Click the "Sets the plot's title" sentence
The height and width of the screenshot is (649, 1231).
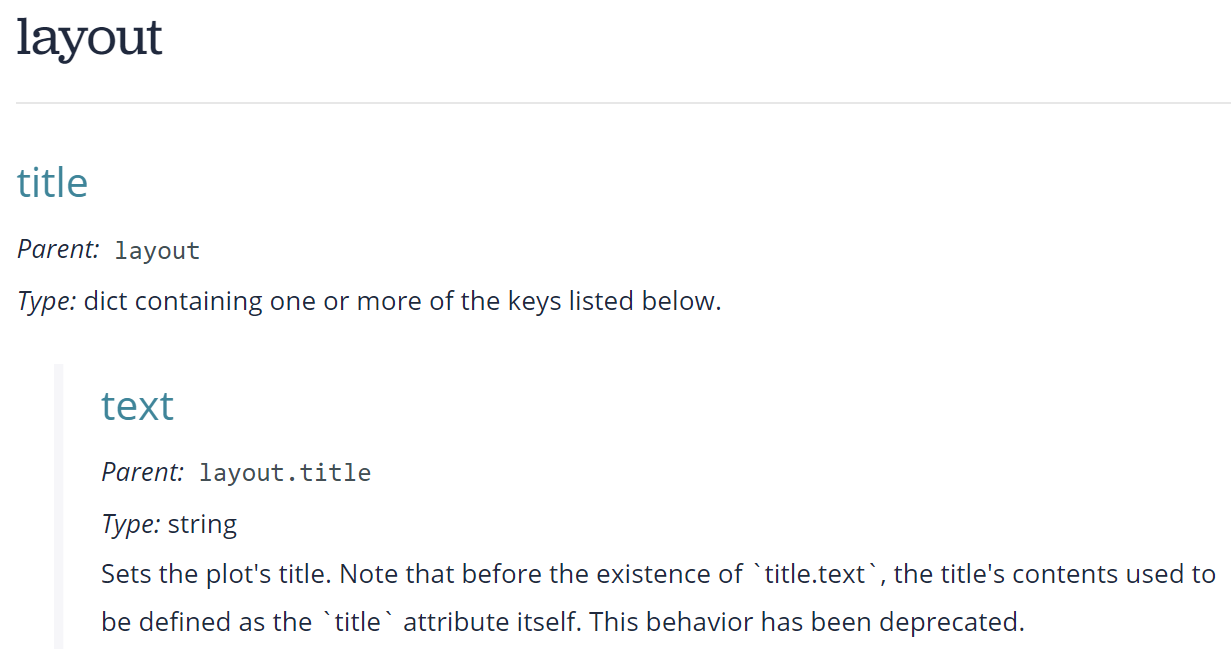point(216,574)
